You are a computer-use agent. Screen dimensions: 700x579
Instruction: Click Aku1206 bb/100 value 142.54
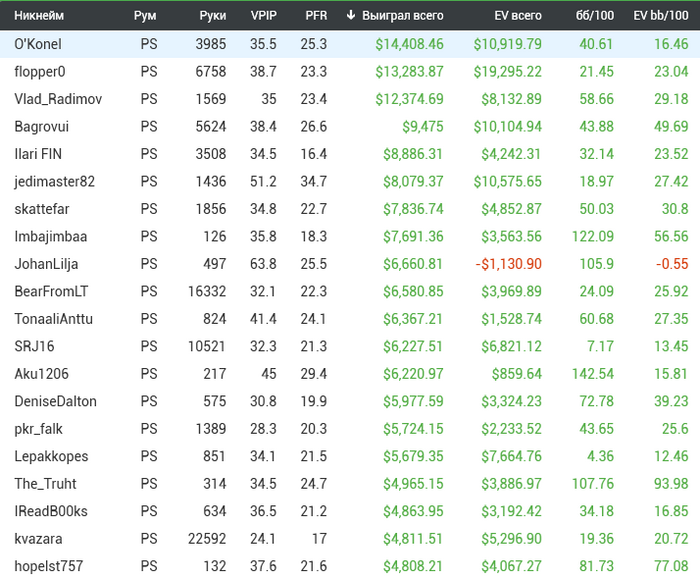593,374
